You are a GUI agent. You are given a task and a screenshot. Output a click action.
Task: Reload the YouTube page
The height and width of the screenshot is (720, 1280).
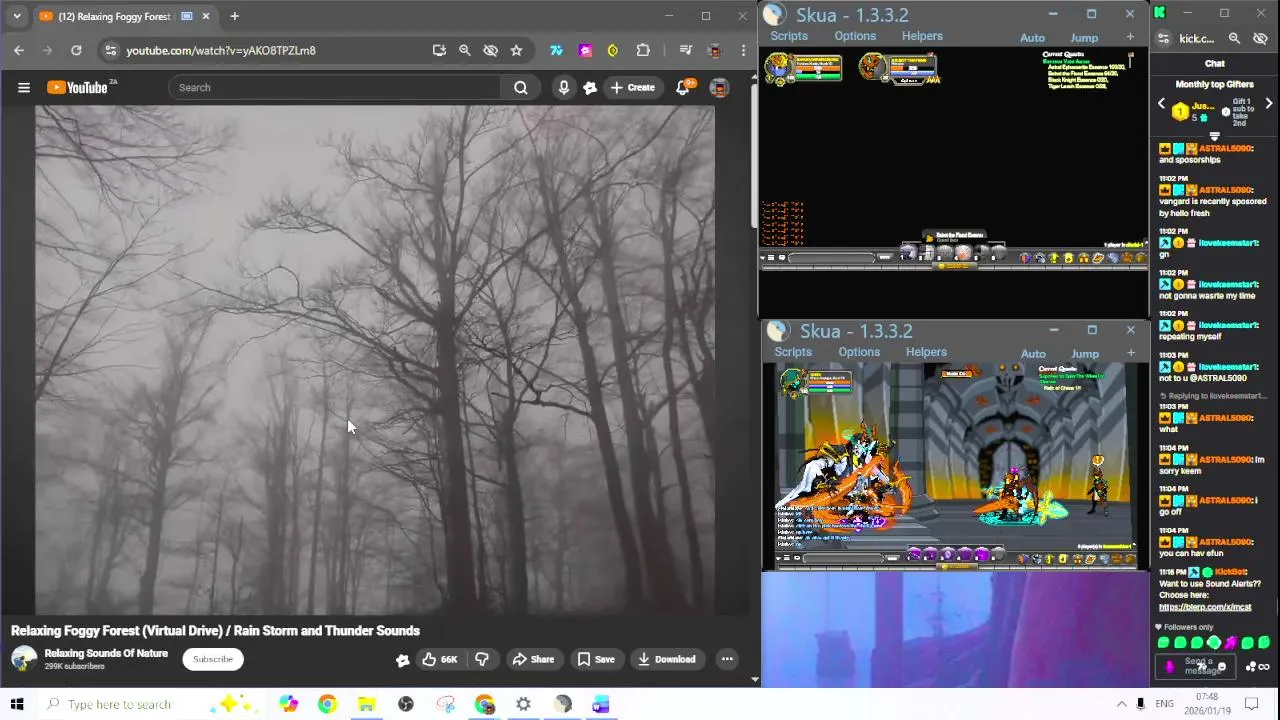click(76, 50)
